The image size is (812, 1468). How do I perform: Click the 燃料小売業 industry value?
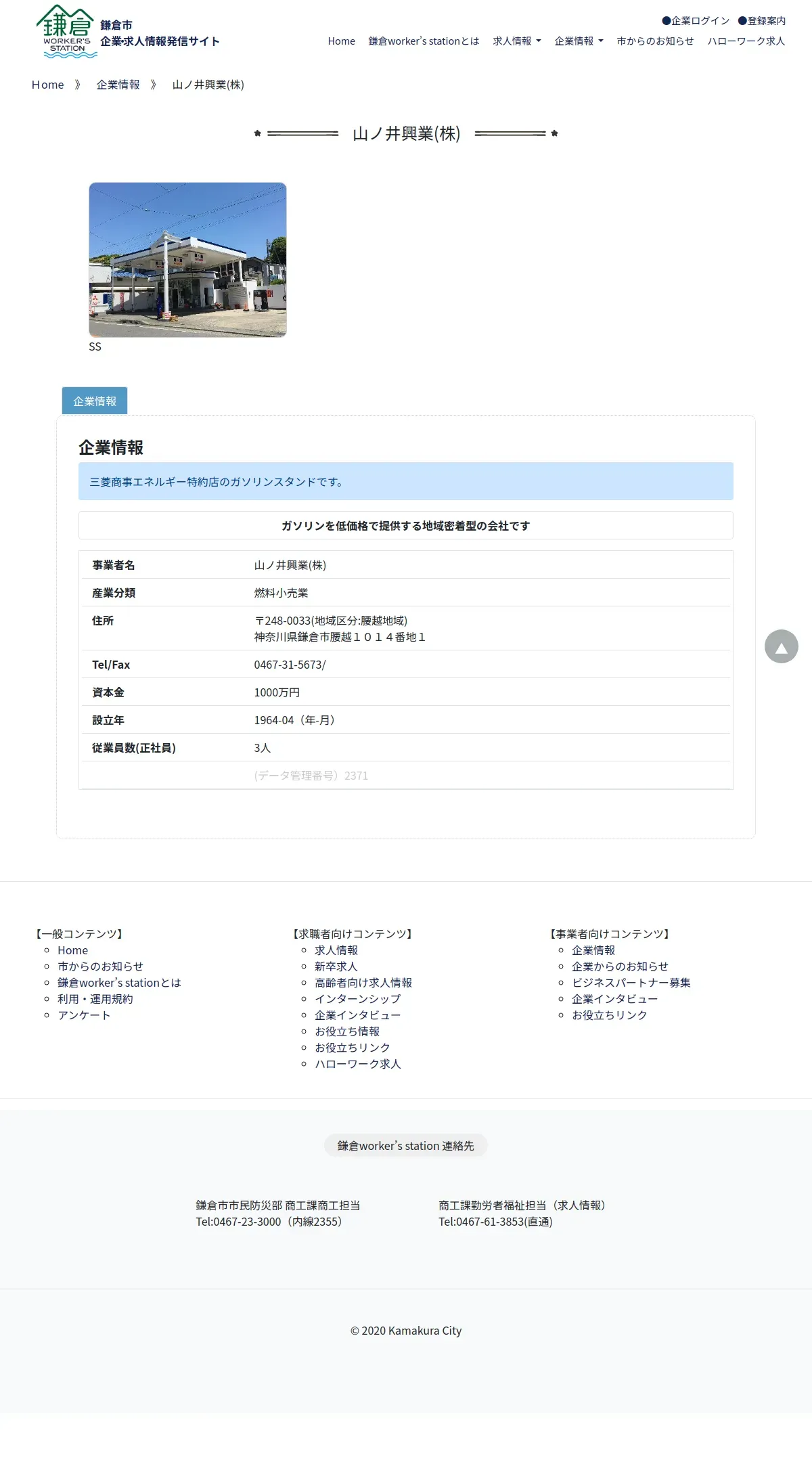pyautogui.click(x=281, y=593)
